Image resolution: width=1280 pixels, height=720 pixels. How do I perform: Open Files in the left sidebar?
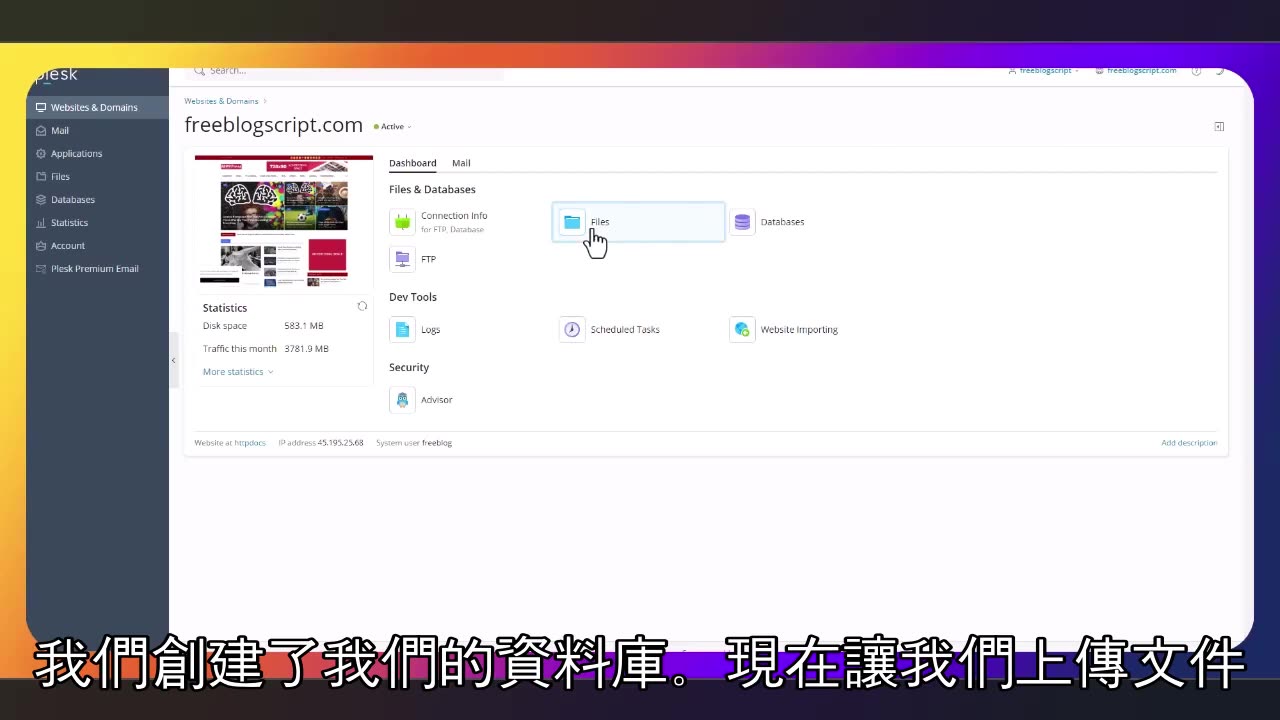pos(97,176)
